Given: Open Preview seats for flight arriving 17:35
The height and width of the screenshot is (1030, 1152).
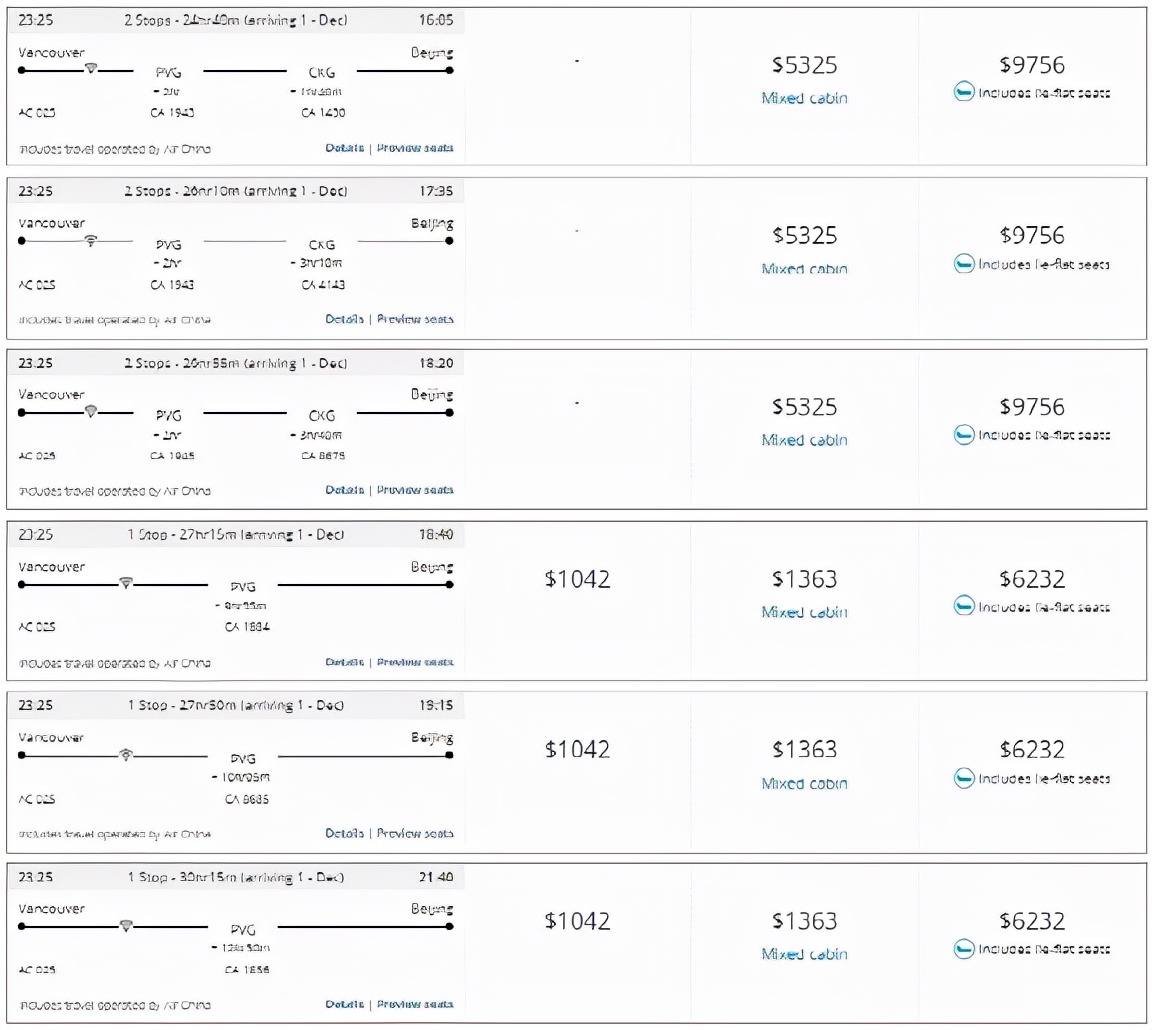Looking at the screenshot, I should (x=415, y=319).
